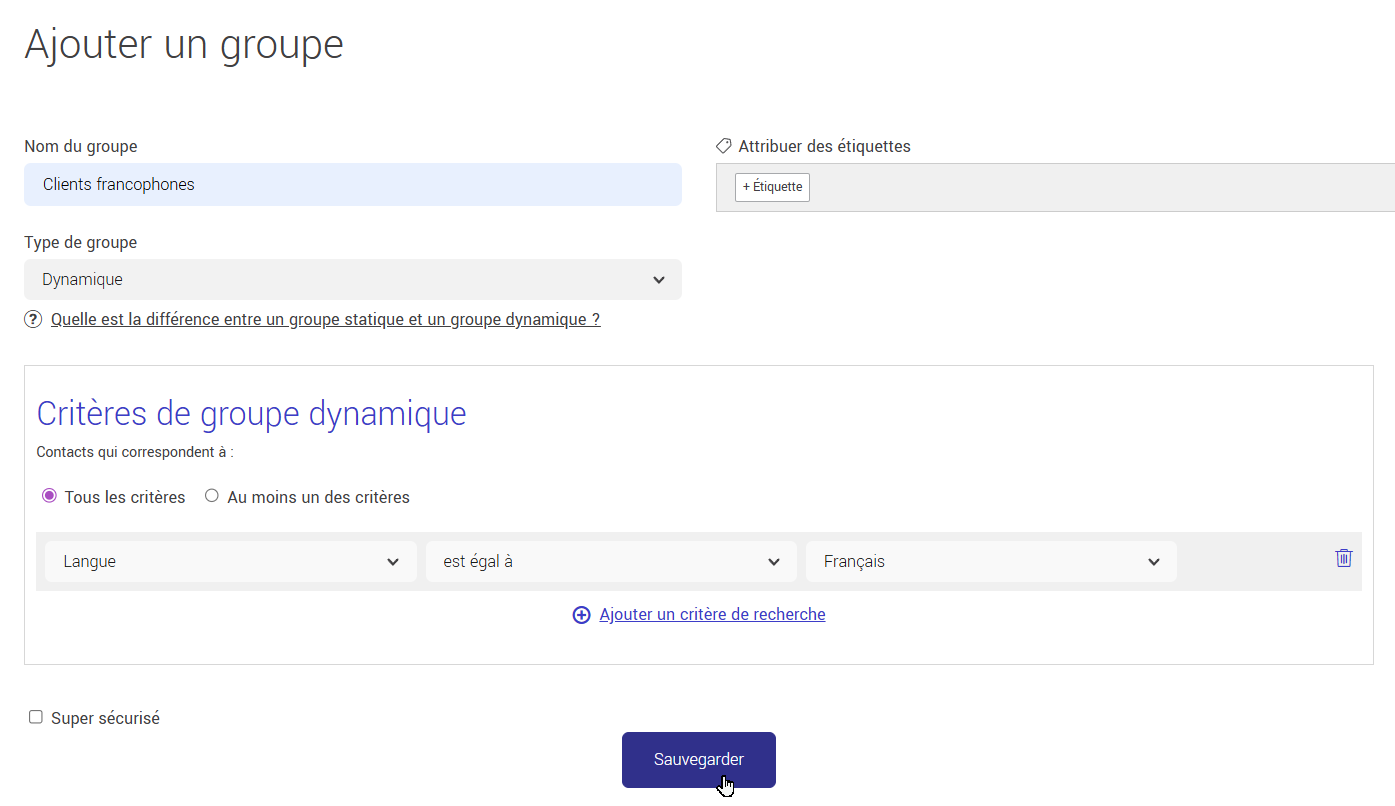Screen dimensions: 1395x806
Task: Click the plus circle icon beside Ajouter un critère
Action: click(581, 615)
